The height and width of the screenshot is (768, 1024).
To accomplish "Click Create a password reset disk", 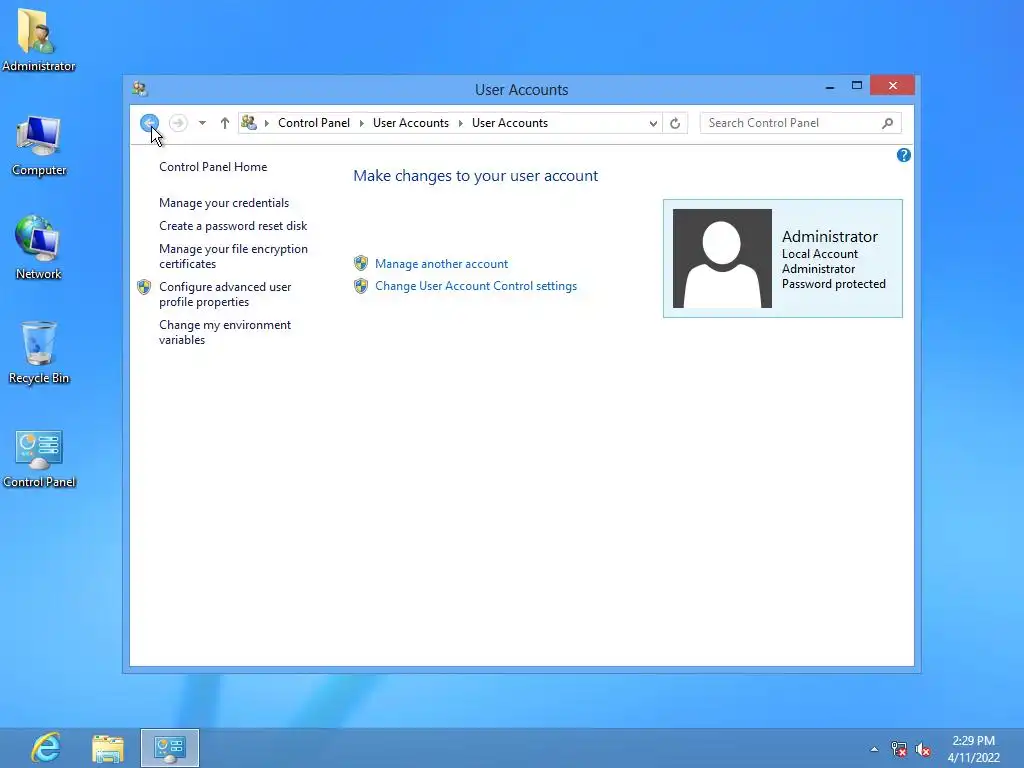I will click(233, 226).
